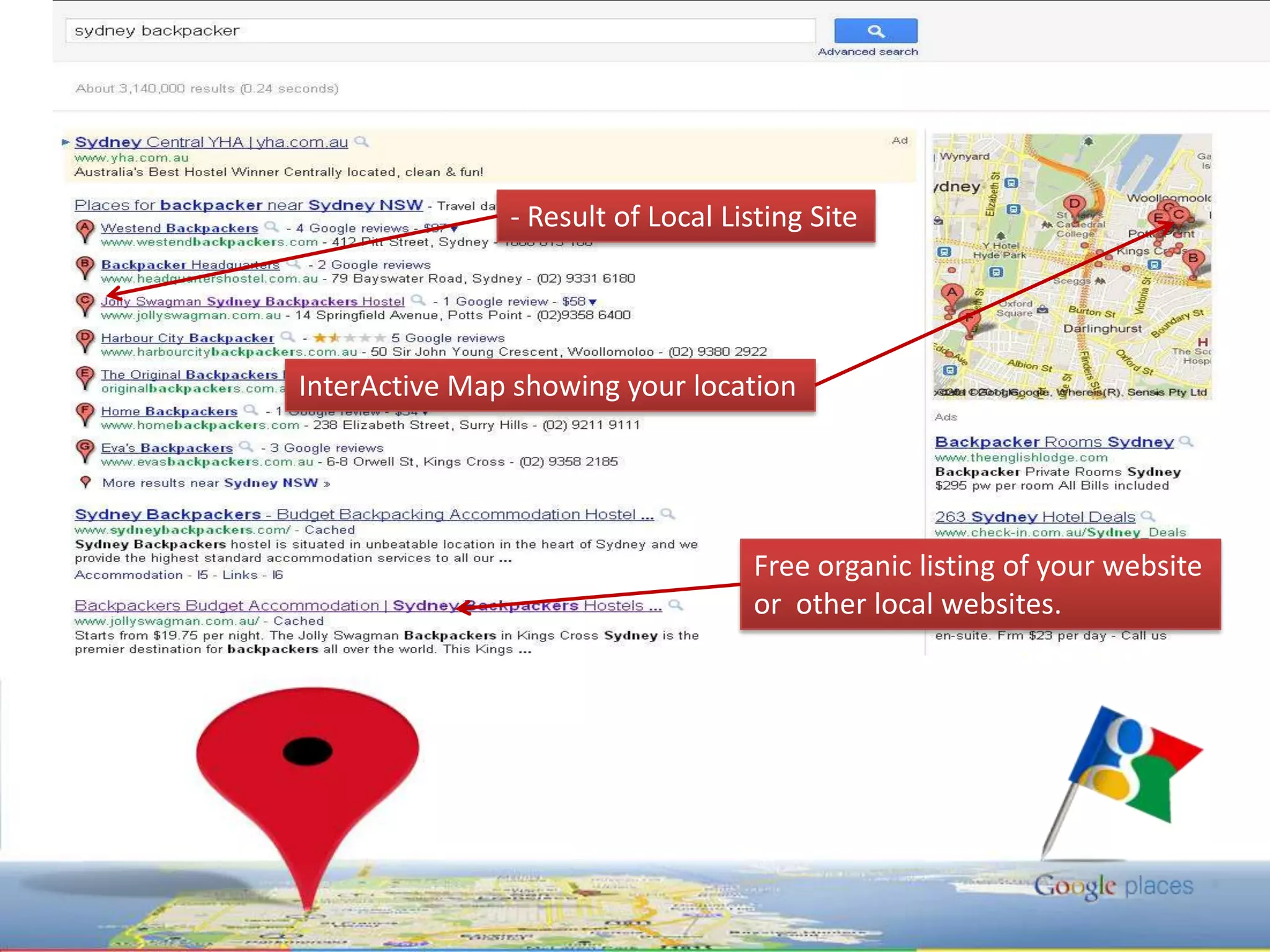
Task: Click www.homebackpackers.com address text
Action: (200, 425)
